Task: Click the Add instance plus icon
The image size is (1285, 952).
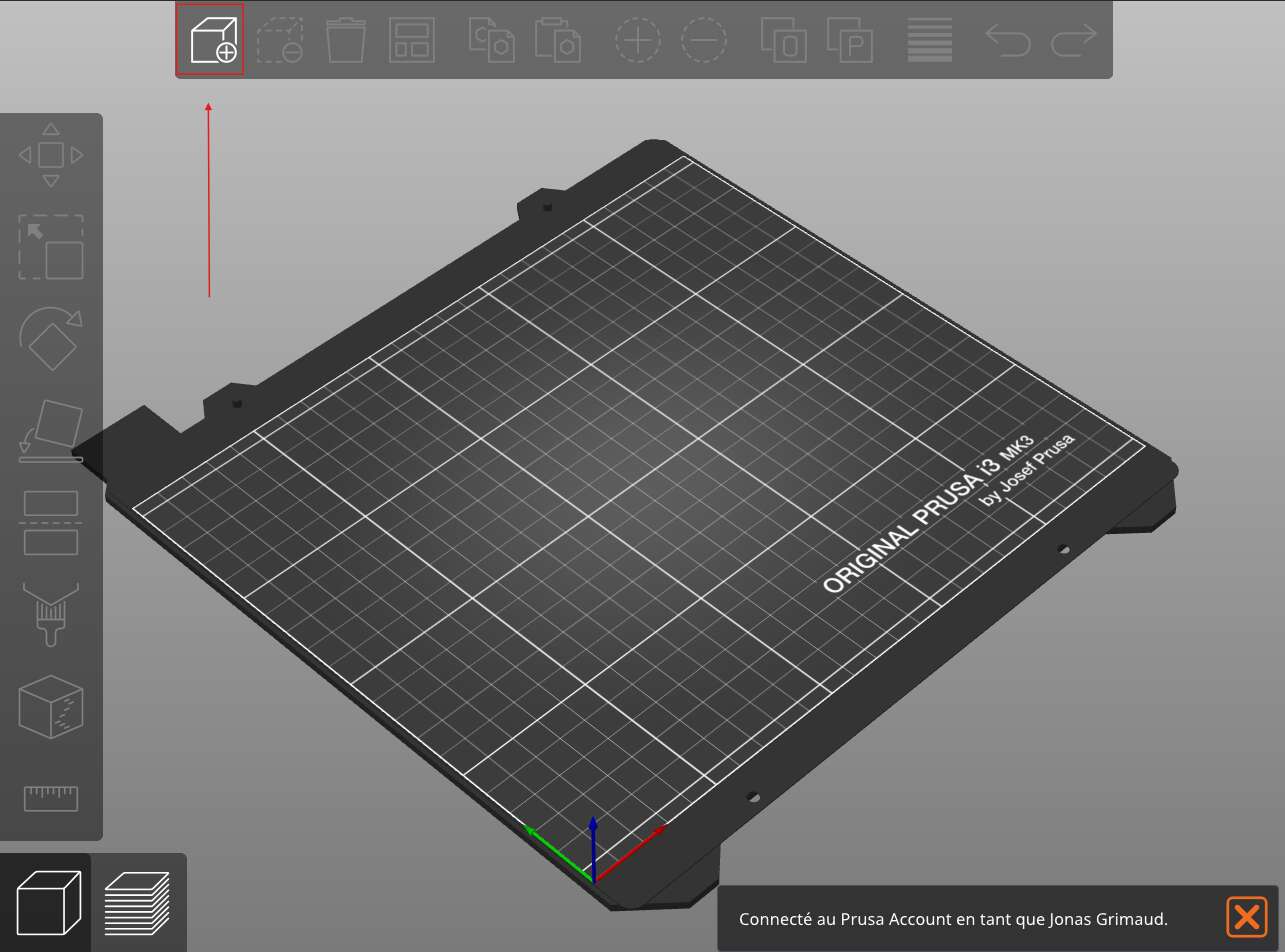Action: (638, 41)
